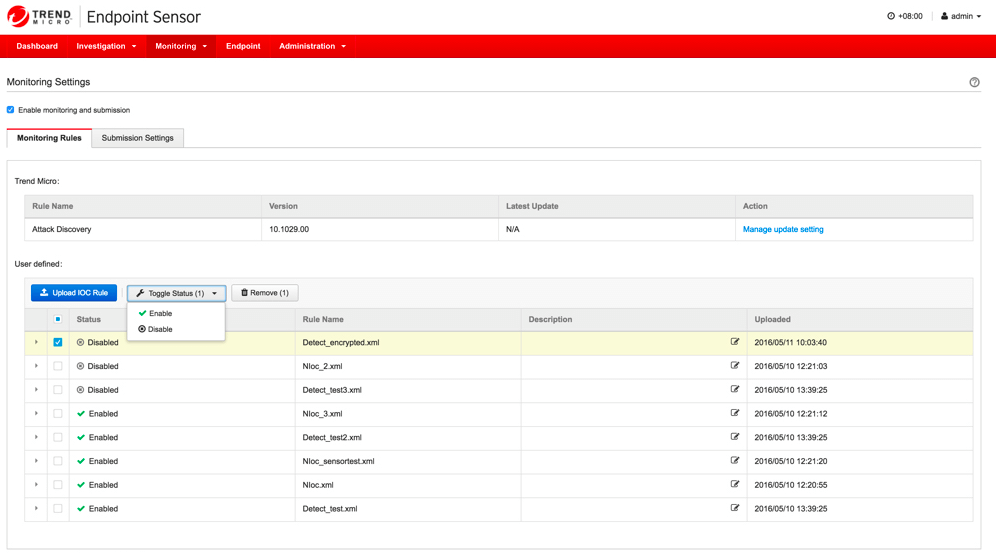Screen dimensions: 996x553
Task: Click the help question mark icon
Action: coord(974,82)
